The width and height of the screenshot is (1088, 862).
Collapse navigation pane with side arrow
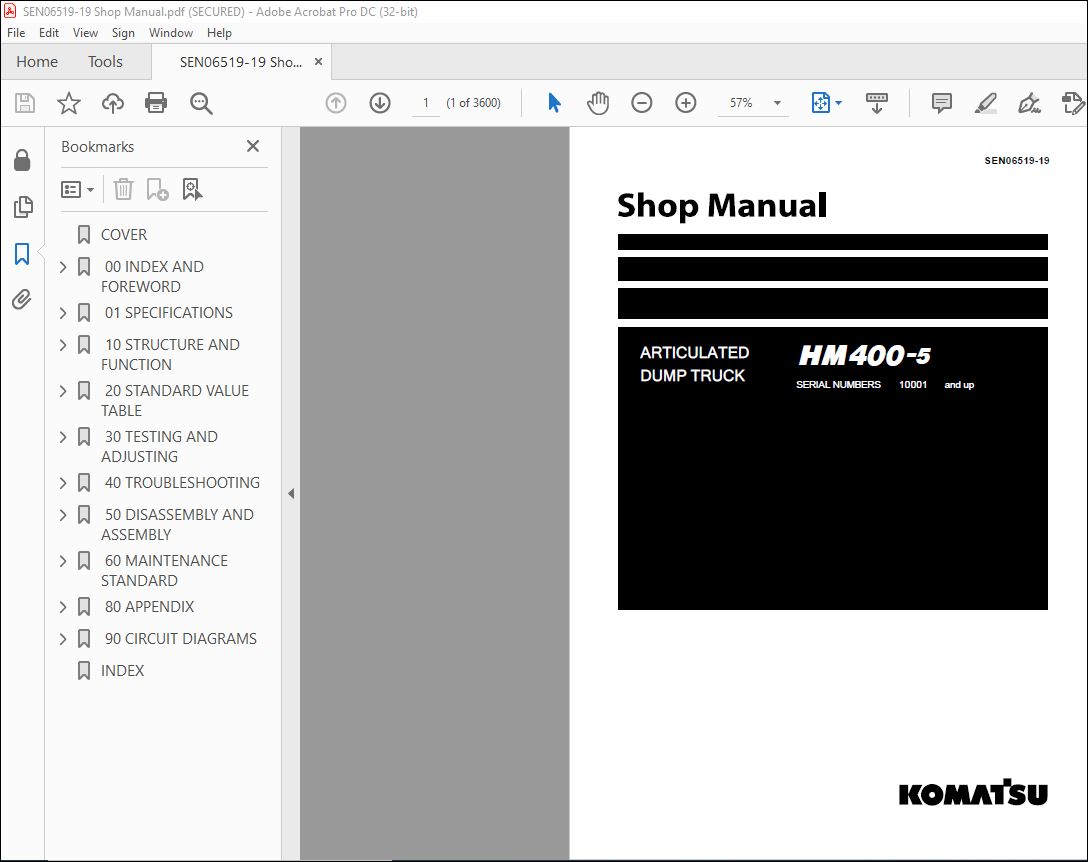pos(291,493)
